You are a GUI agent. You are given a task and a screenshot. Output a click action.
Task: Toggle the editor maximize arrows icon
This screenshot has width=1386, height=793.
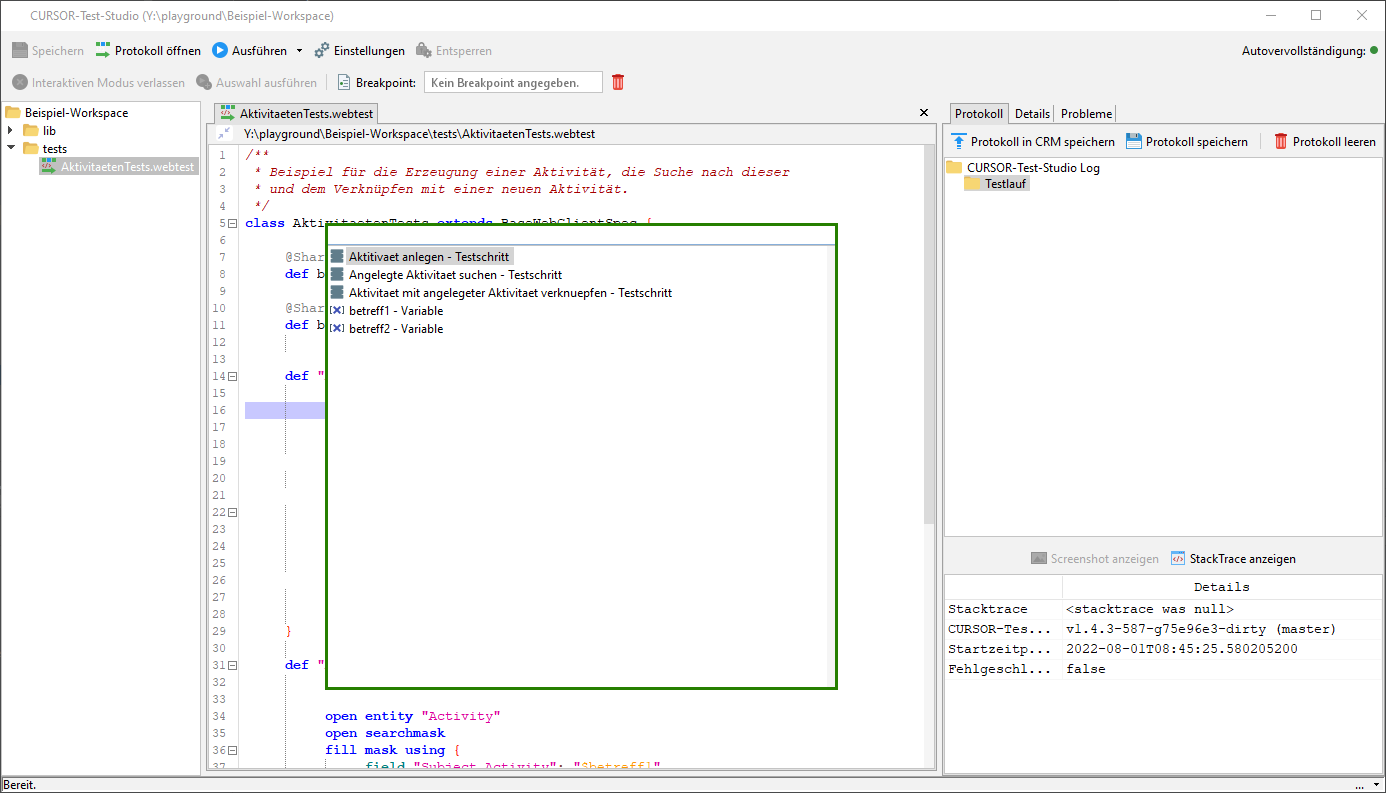click(x=224, y=133)
